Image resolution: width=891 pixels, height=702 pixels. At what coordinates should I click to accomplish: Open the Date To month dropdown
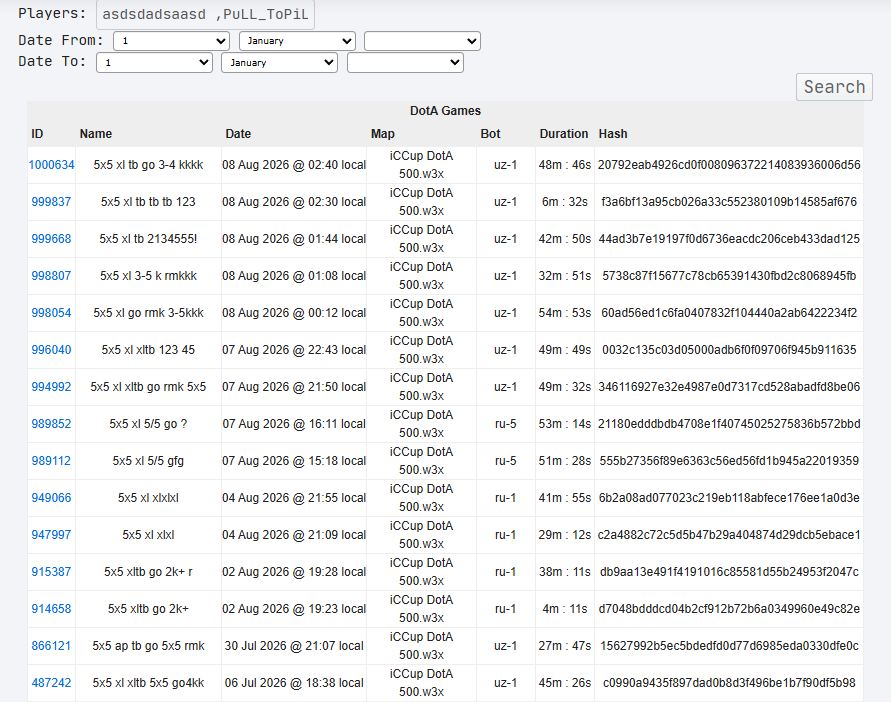coord(280,63)
